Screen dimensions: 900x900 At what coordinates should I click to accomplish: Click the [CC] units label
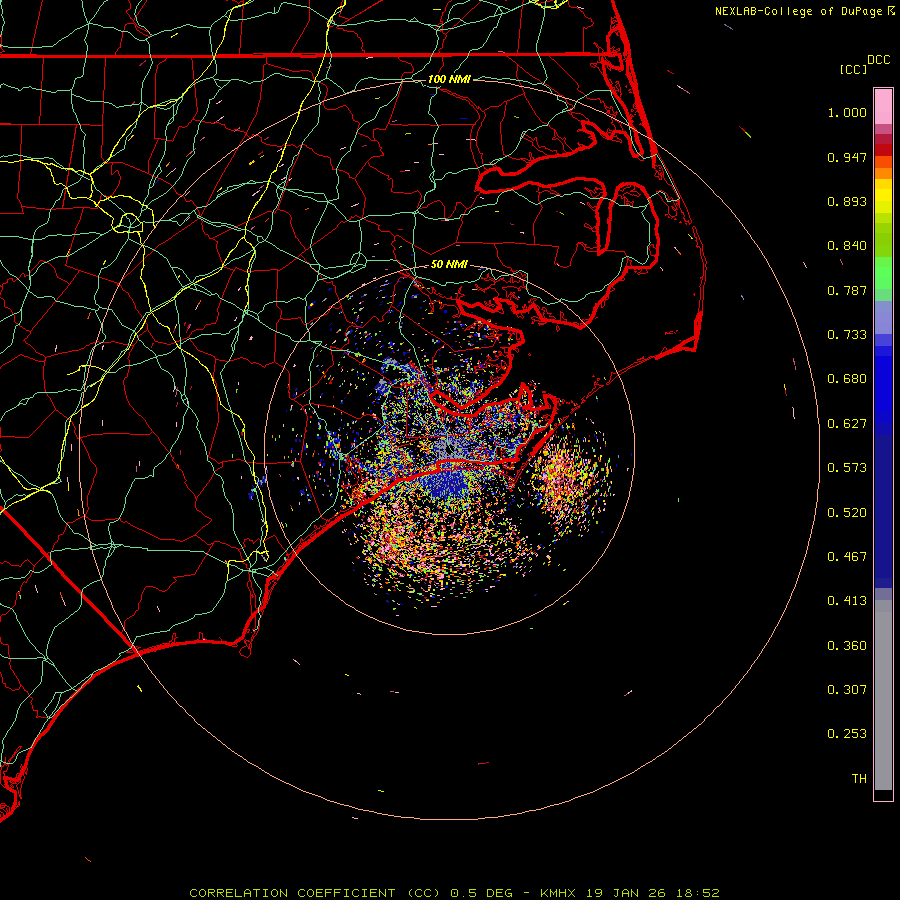tap(854, 69)
